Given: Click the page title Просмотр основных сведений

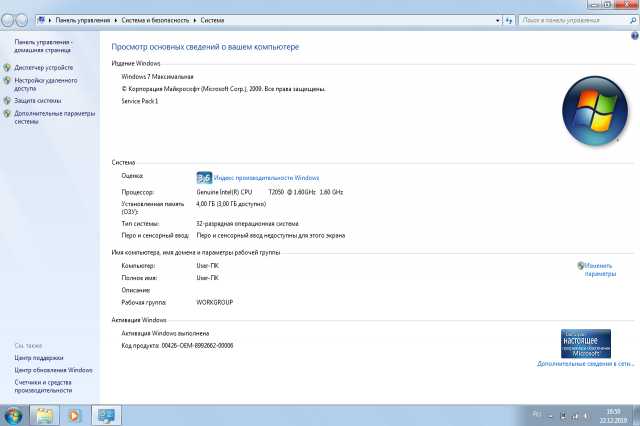Looking at the screenshot, I should click(x=205, y=47).
